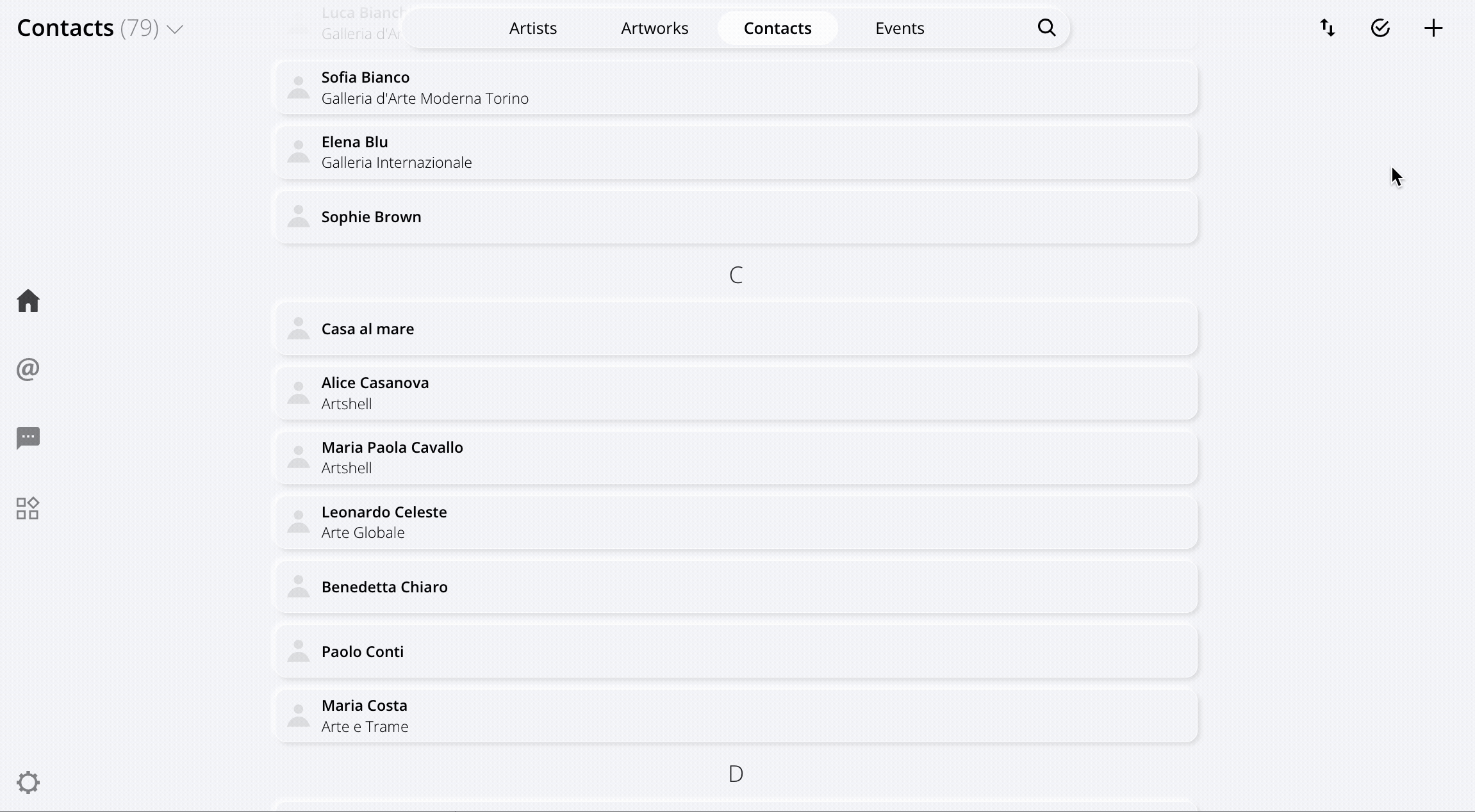Open the apps grid icon in sidebar
This screenshot has height=812, width=1475.
[x=28, y=508]
